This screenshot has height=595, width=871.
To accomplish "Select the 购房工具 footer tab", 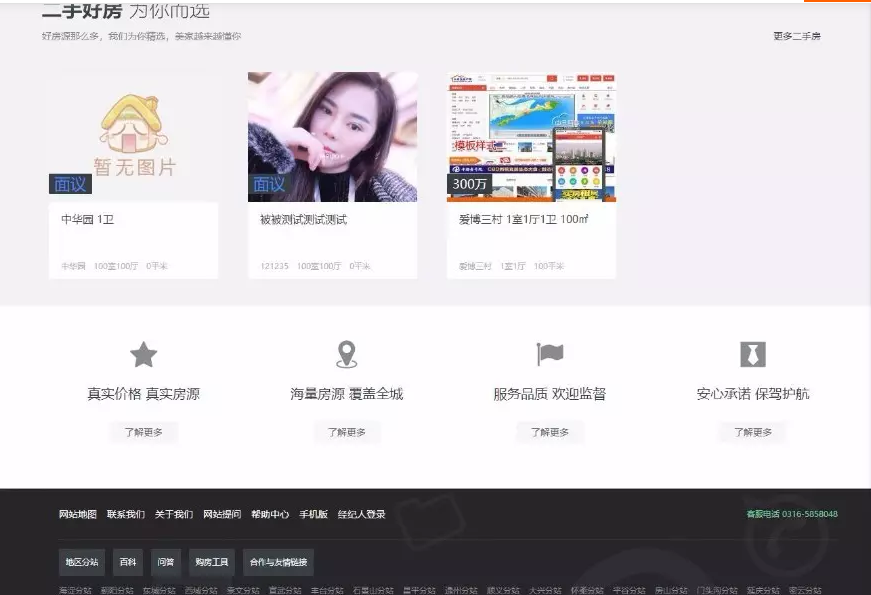I will pos(211,562).
